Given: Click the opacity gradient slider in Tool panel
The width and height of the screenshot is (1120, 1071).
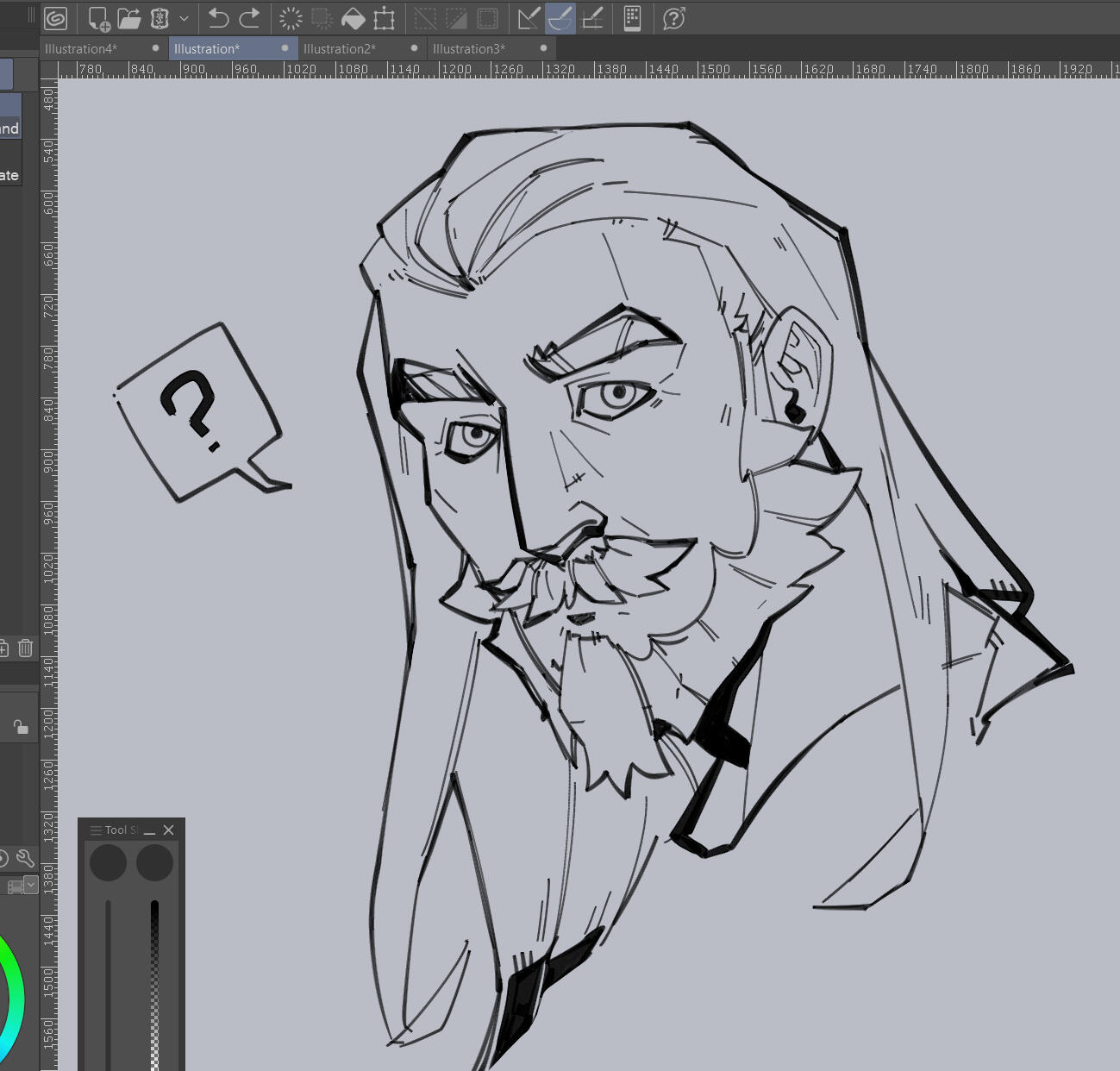Looking at the screenshot, I should [x=154, y=983].
